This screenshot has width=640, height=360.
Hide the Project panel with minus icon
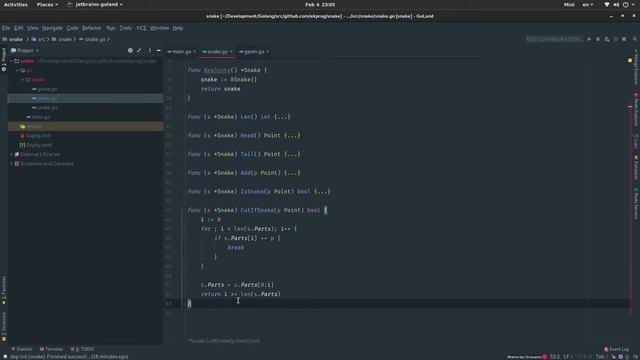click(158, 51)
